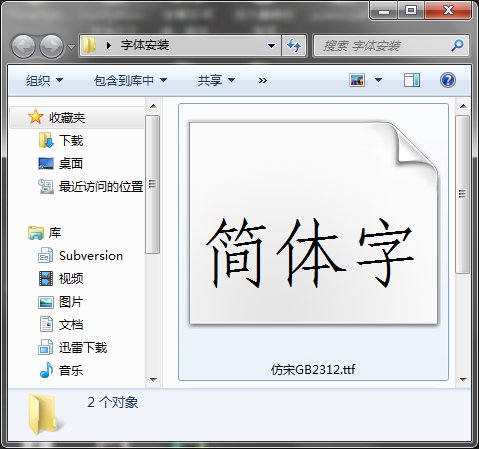Open view options dropdown arrow
479x449 pixels.
[378, 80]
